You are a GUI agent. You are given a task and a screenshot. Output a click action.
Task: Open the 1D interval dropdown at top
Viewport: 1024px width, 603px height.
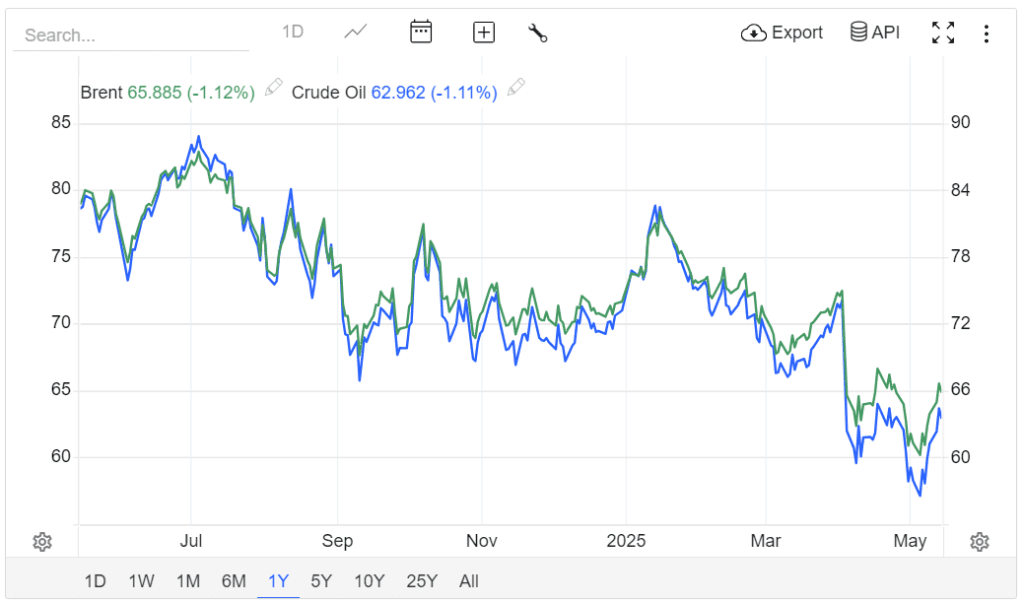click(x=292, y=32)
